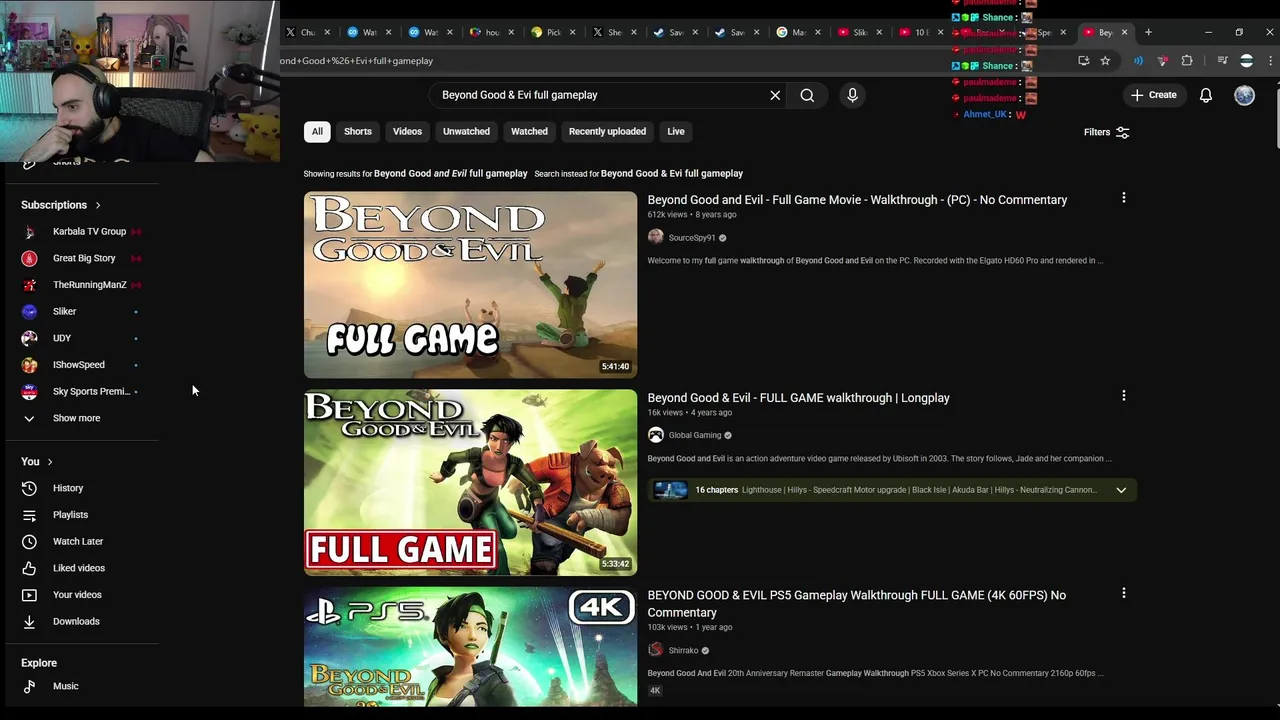Expand the 16 chapters list arrow
The image size is (1280, 720).
click(x=1121, y=490)
